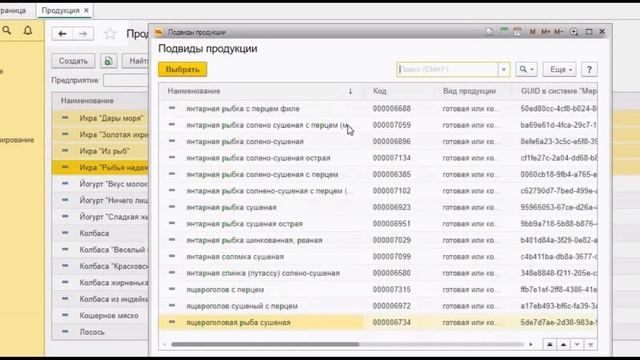The height and width of the screenshot is (360, 640).
Task: Click the Создать button
Action: pyautogui.click(x=73, y=61)
